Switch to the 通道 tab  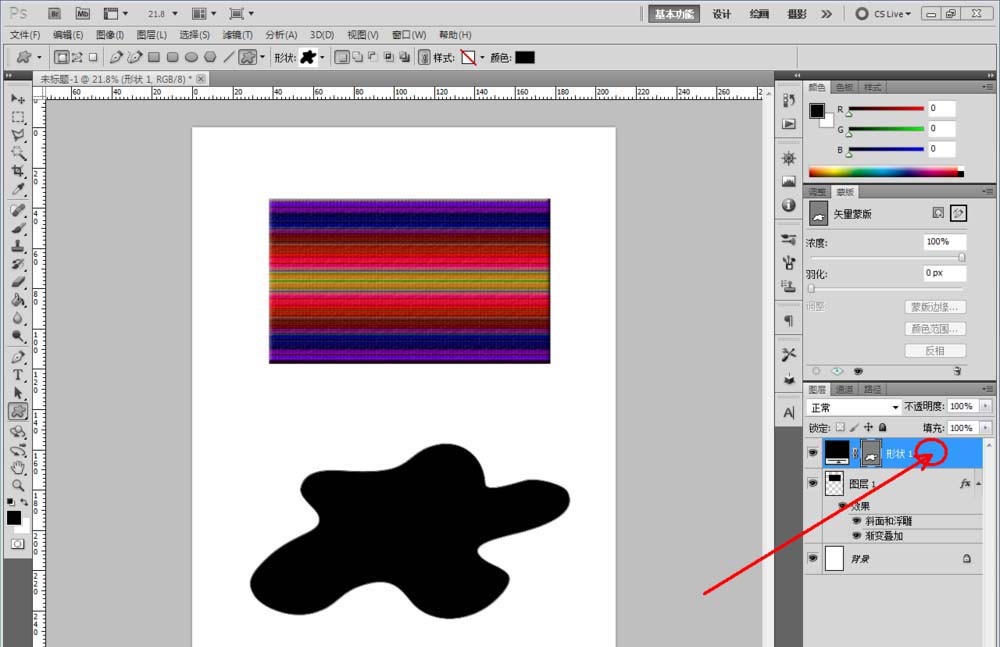pos(844,389)
